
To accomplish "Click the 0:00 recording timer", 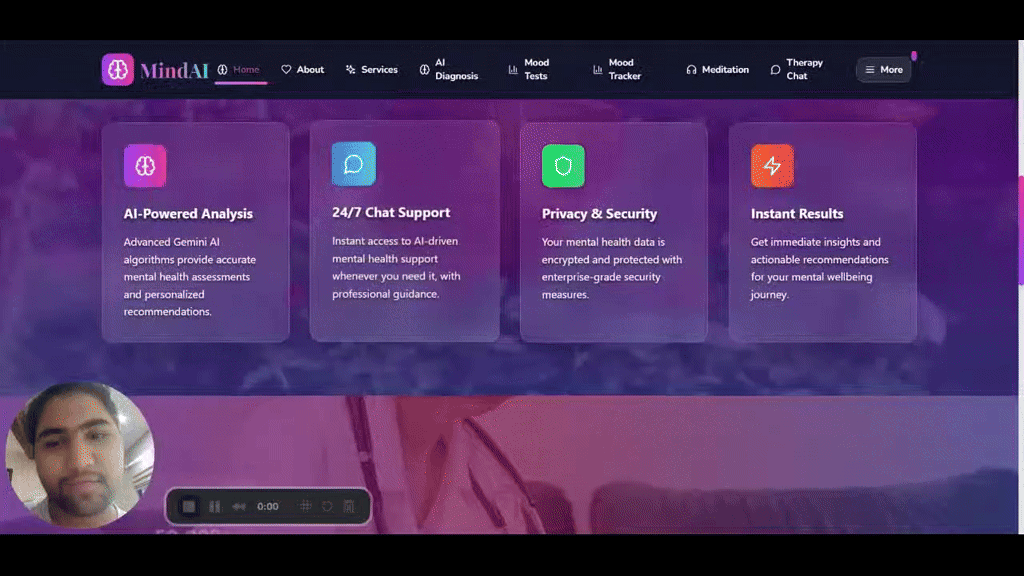I will [x=268, y=506].
